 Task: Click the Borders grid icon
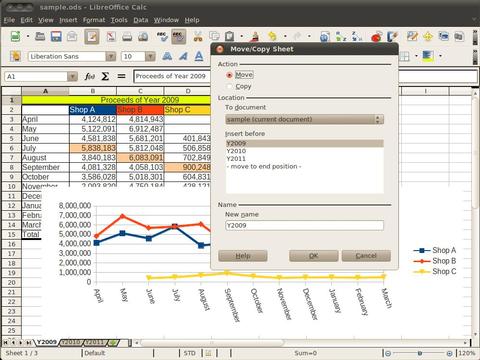[404, 56]
